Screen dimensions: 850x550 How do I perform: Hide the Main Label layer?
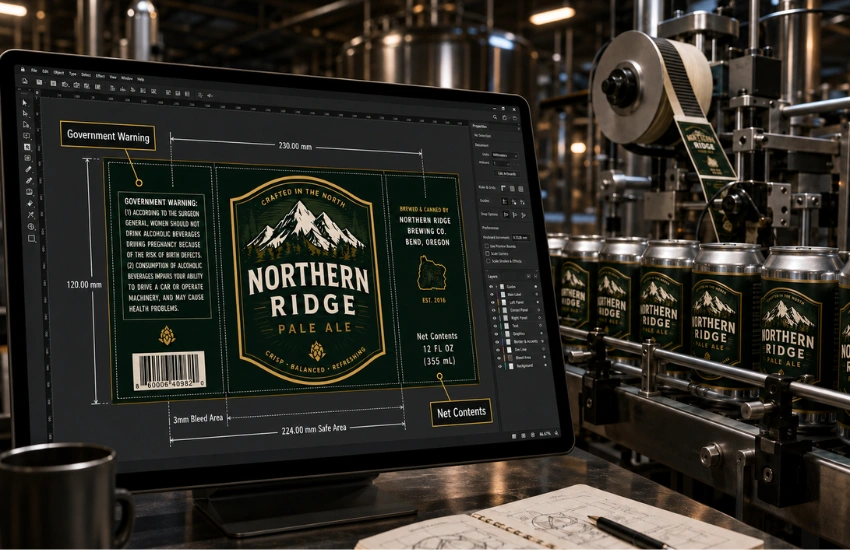pos(492,294)
